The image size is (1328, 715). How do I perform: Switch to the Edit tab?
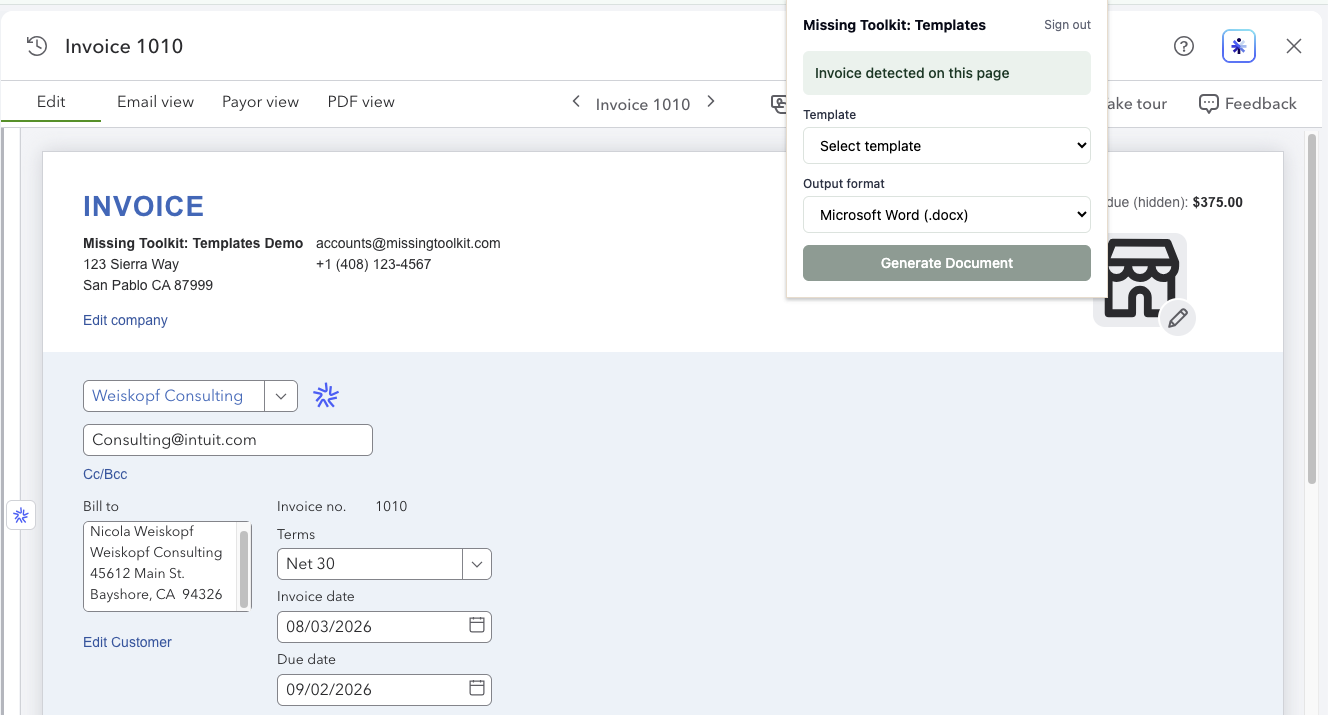coord(51,102)
